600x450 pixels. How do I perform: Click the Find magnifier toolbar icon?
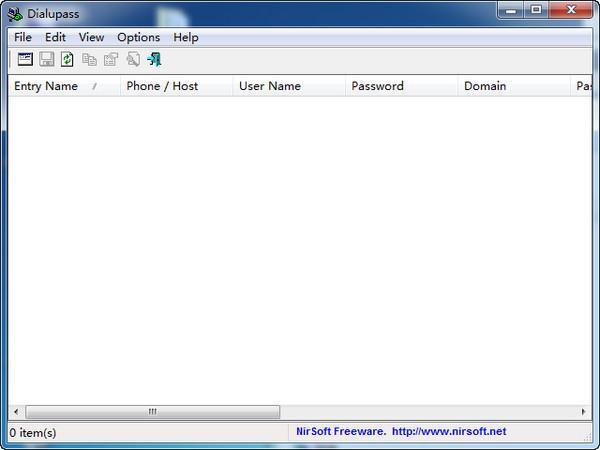point(133,59)
